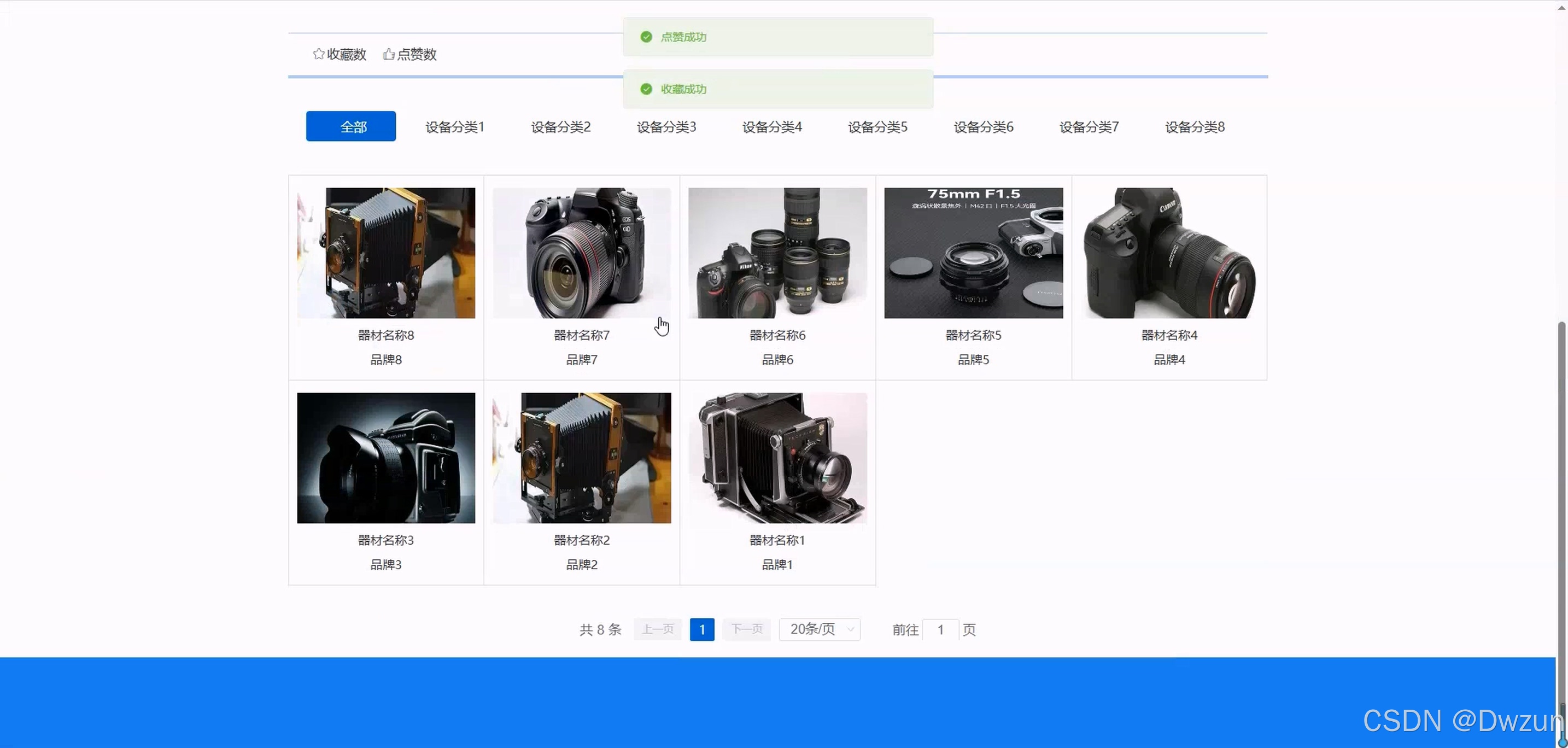The image size is (1568, 748).
Task: Select the 全部 category tab
Action: [x=350, y=127]
